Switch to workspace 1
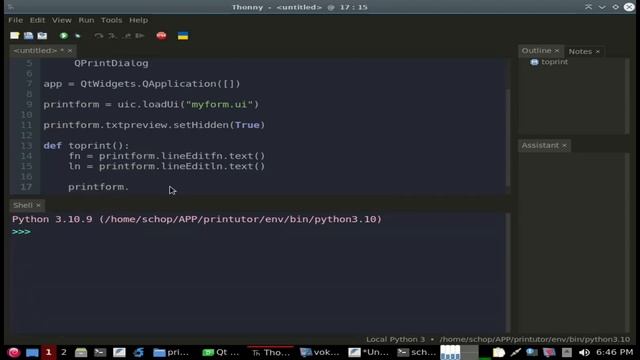640x360 pixels. tap(49, 352)
